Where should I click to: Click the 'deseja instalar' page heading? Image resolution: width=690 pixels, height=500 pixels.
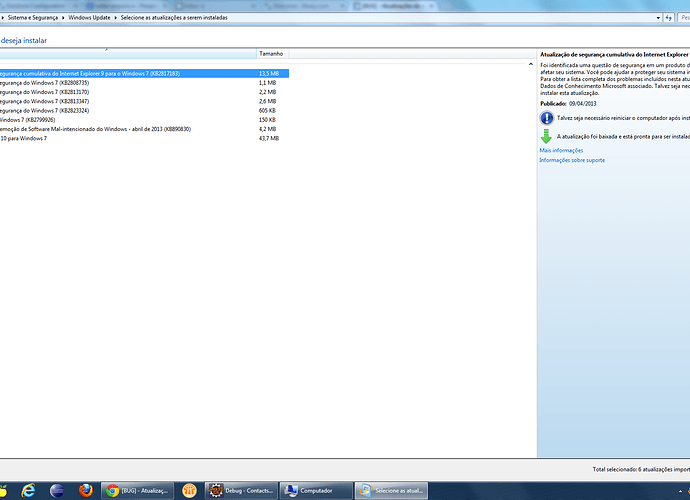24,40
